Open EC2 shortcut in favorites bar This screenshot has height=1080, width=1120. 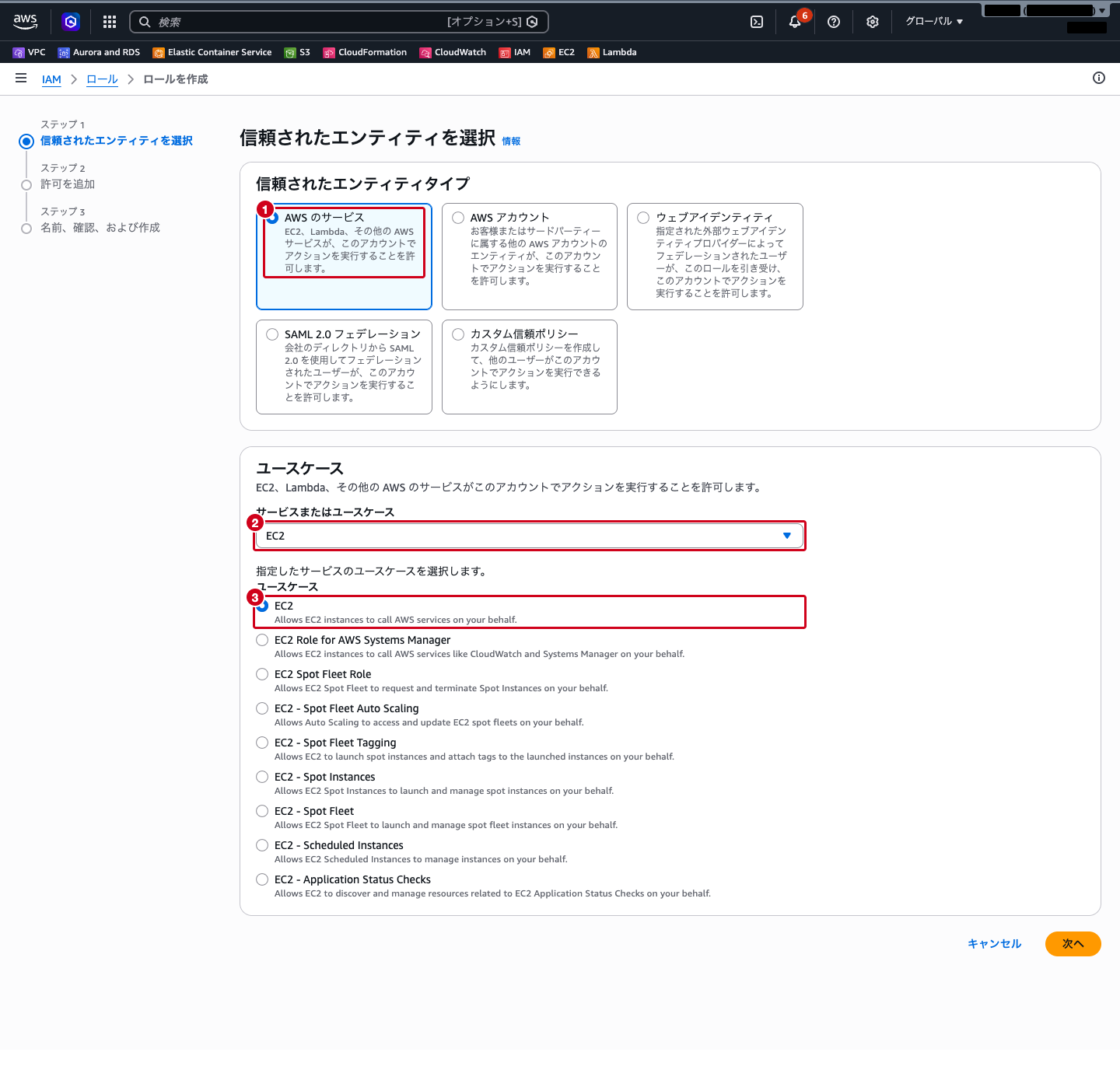[559, 52]
